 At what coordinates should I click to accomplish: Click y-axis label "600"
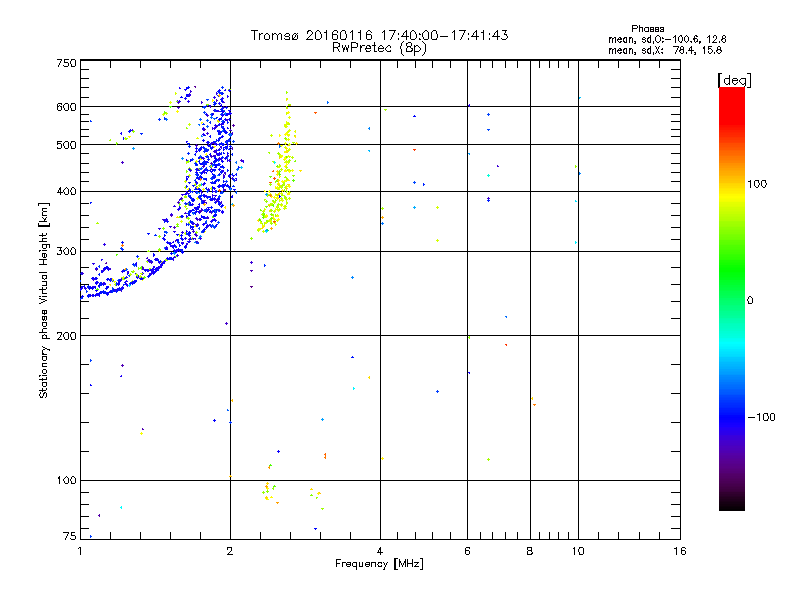66,107
